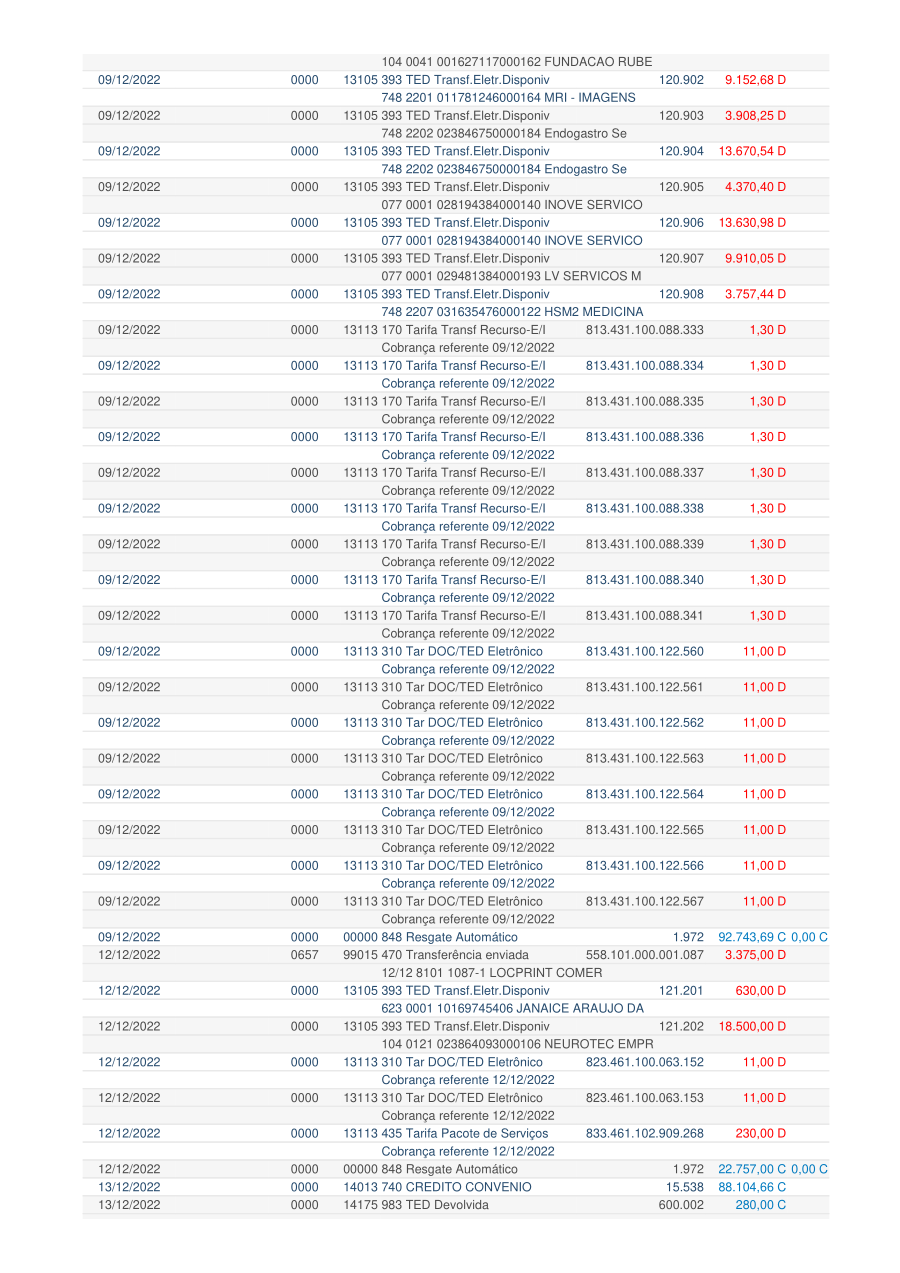Click the 13.630,98 D debit amount
This screenshot has width=900, height=1273.
click(x=752, y=223)
